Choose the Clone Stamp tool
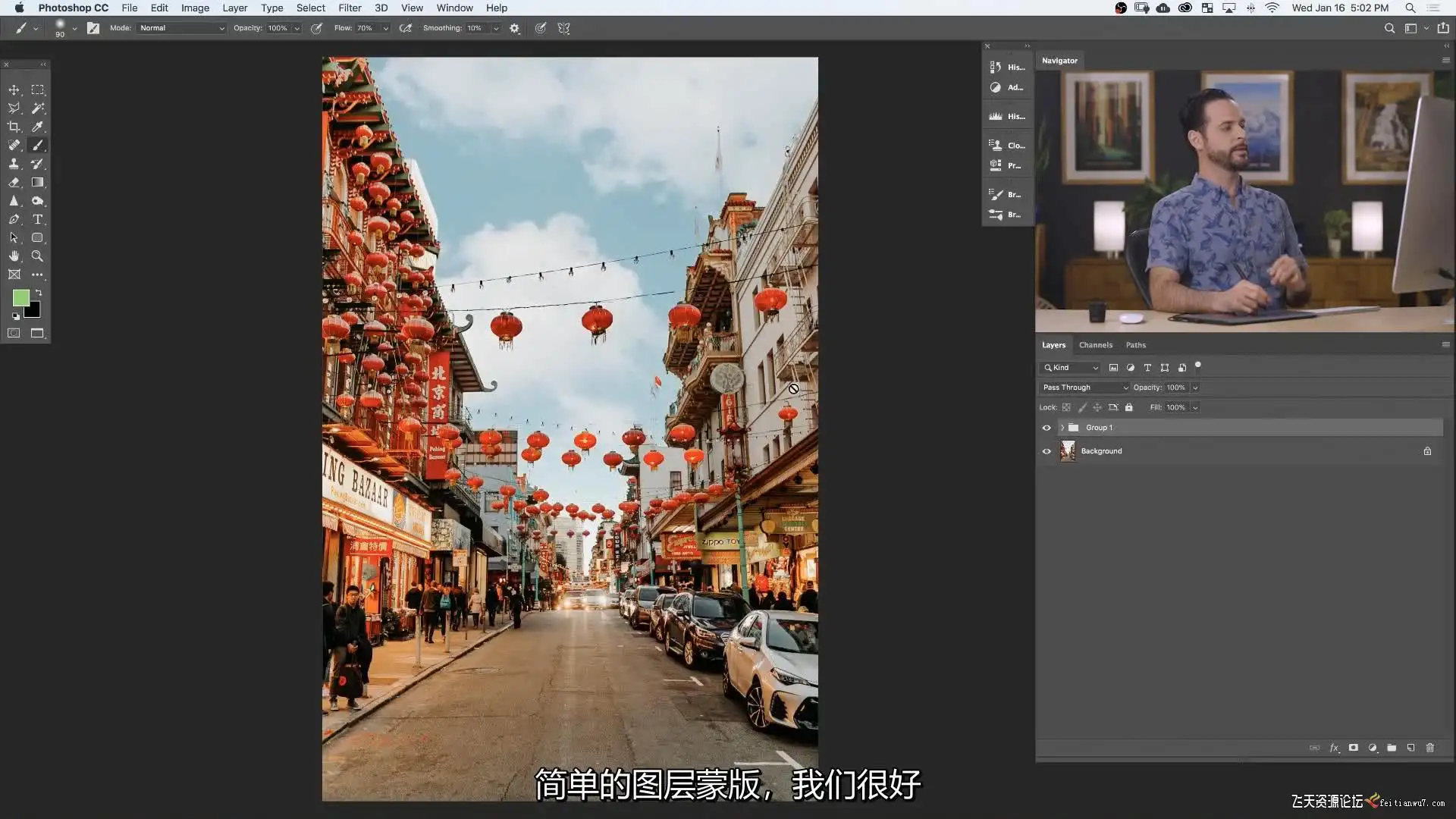1456x819 pixels. [x=14, y=164]
